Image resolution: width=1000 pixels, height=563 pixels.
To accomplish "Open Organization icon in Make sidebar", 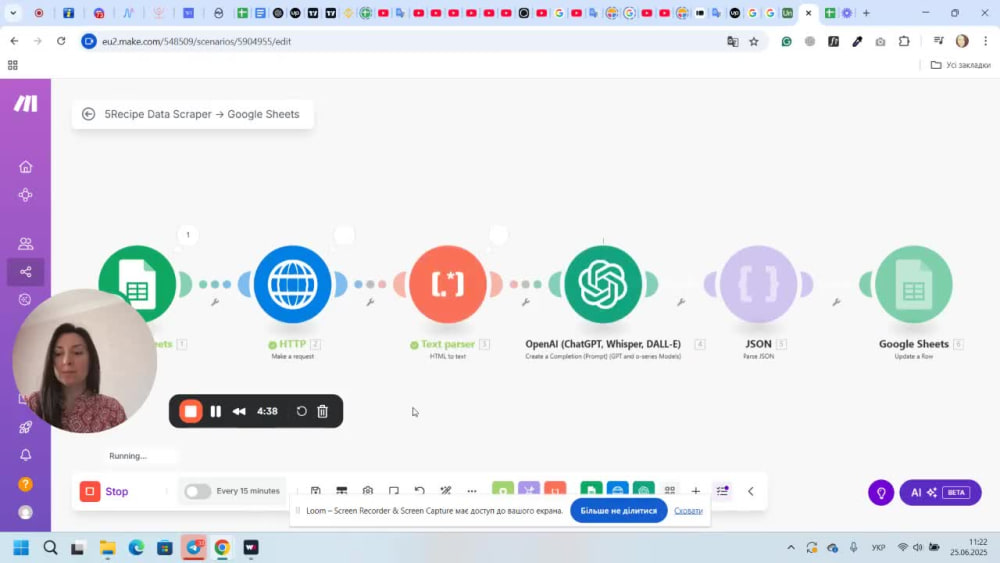I will [26, 195].
